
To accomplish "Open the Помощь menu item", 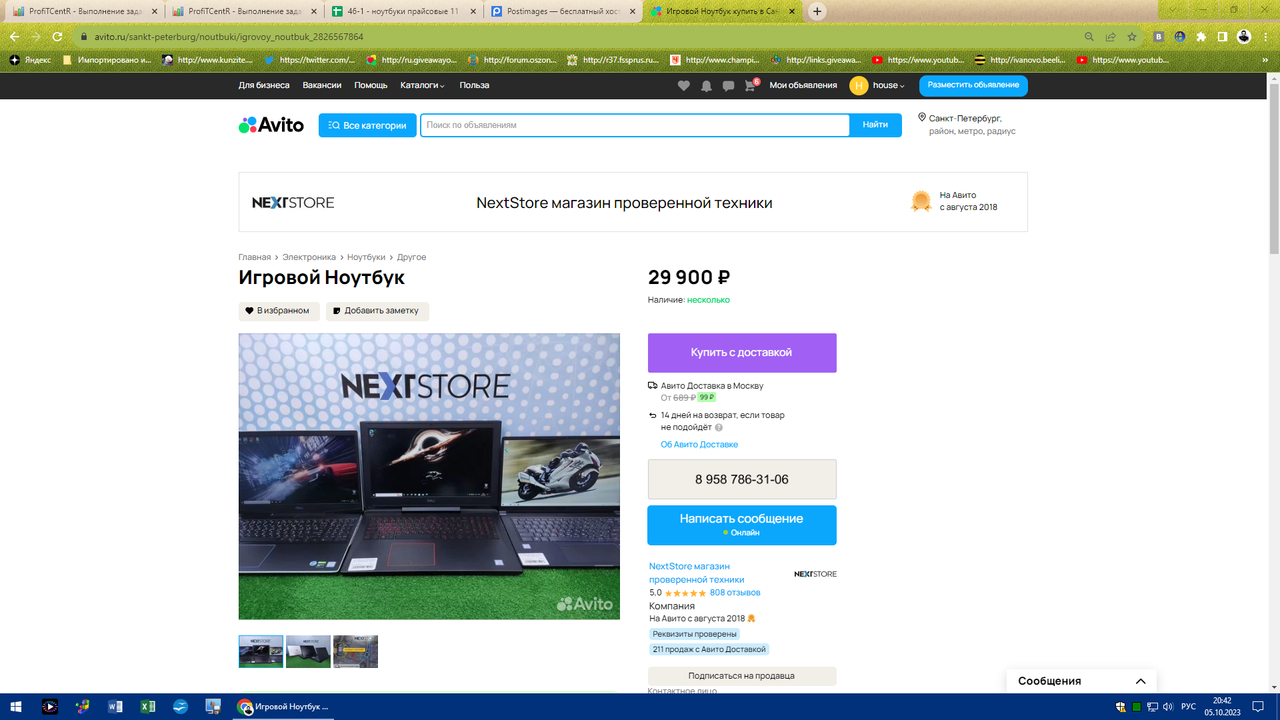I will point(371,86).
